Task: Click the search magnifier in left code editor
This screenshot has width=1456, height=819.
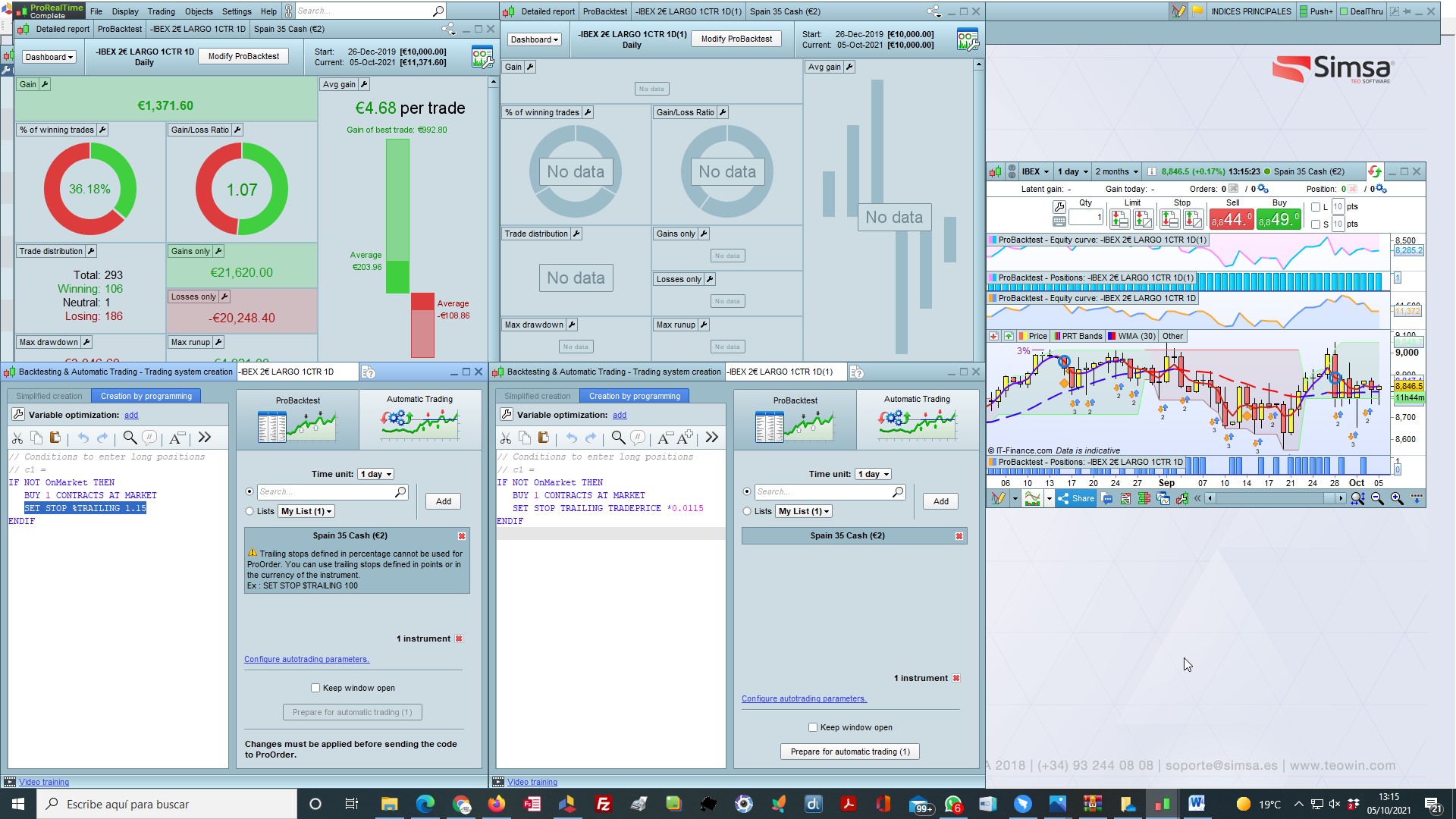Action: click(130, 438)
